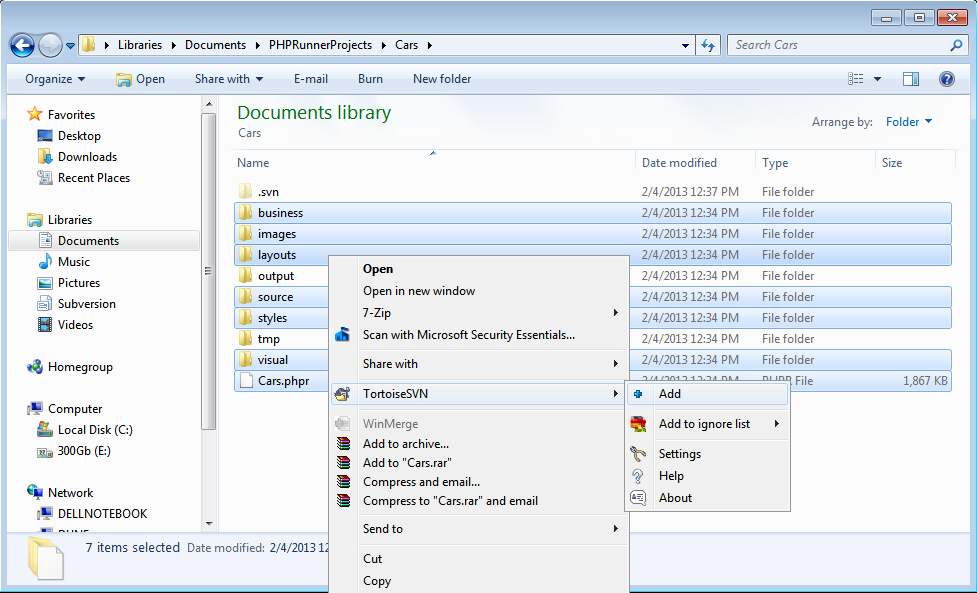The image size is (977, 593).
Task: Click the TortoiseSVN turtle menu icon
Action: coord(343,394)
